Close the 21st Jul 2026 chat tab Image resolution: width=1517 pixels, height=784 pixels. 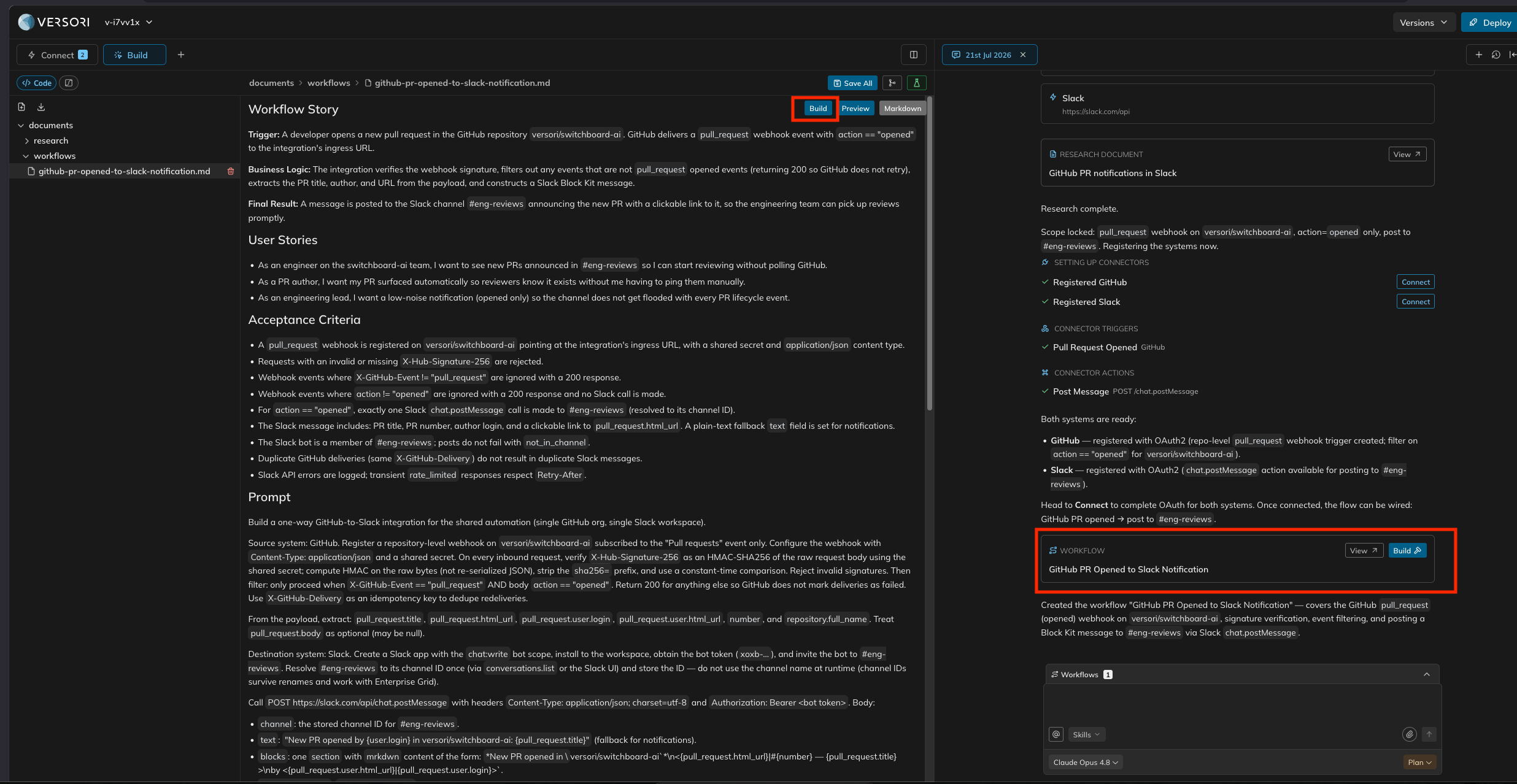pos(1023,55)
